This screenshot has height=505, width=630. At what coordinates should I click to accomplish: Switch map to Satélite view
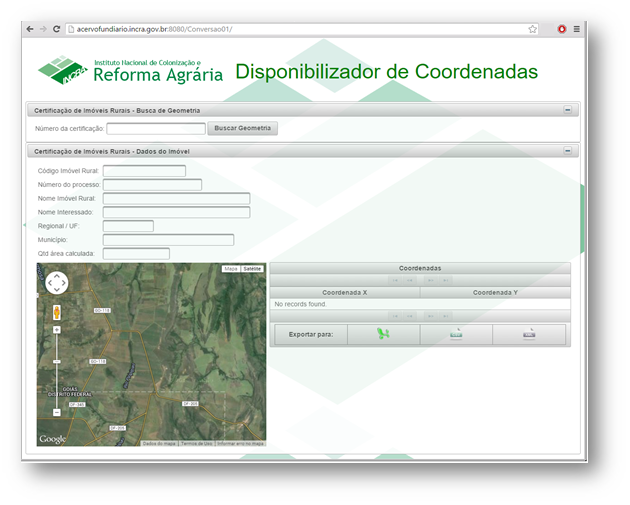click(253, 269)
